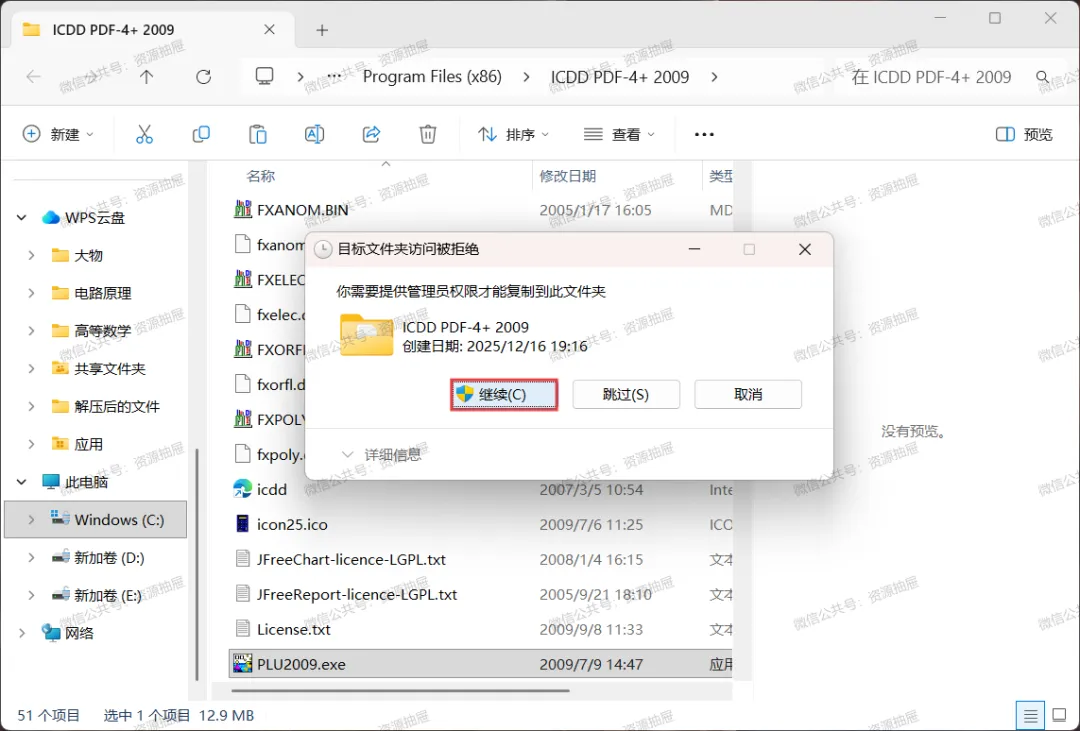Sort by the 修改日期 column header
The height and width of the screenshot is (731, 1080).
click(x=568, y=176)
